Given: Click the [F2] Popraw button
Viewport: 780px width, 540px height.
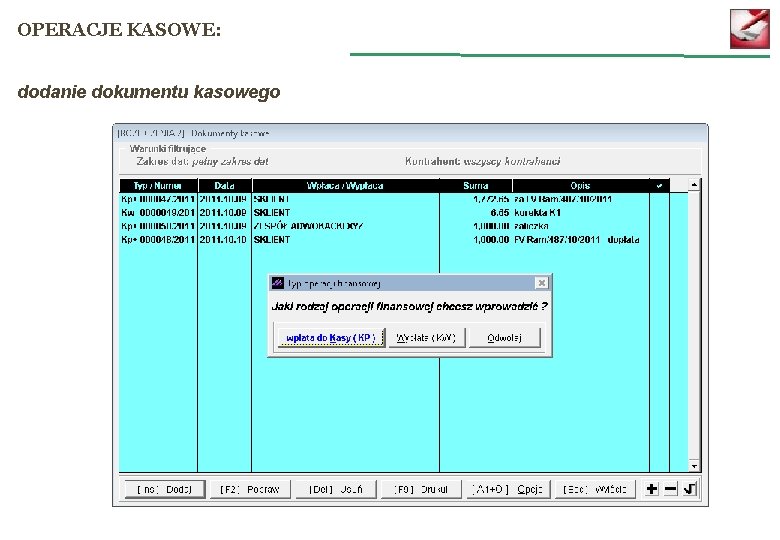Looking at the screenshot, I should click(x=250, y=489).
